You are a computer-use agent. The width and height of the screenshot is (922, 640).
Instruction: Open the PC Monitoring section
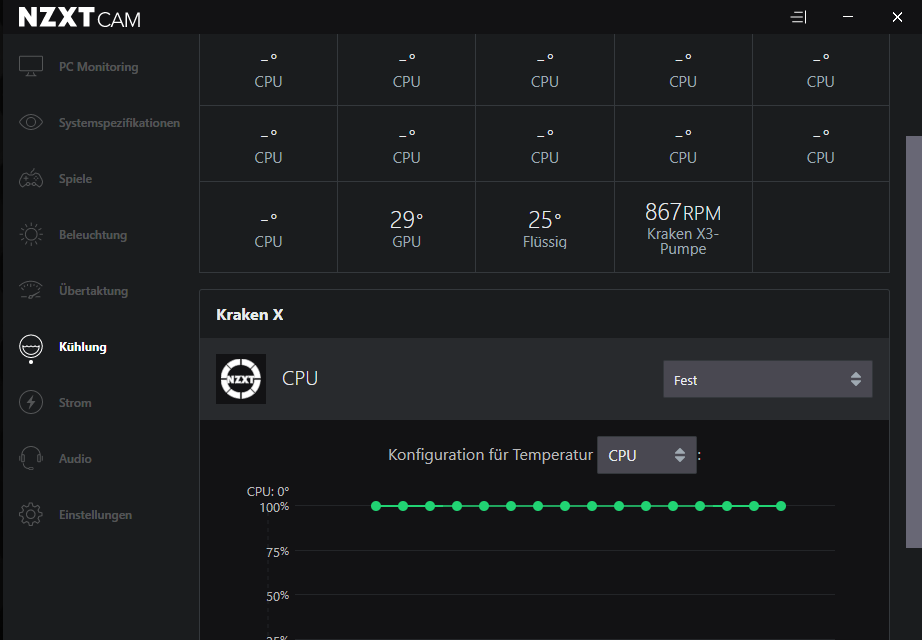(98, 66)
